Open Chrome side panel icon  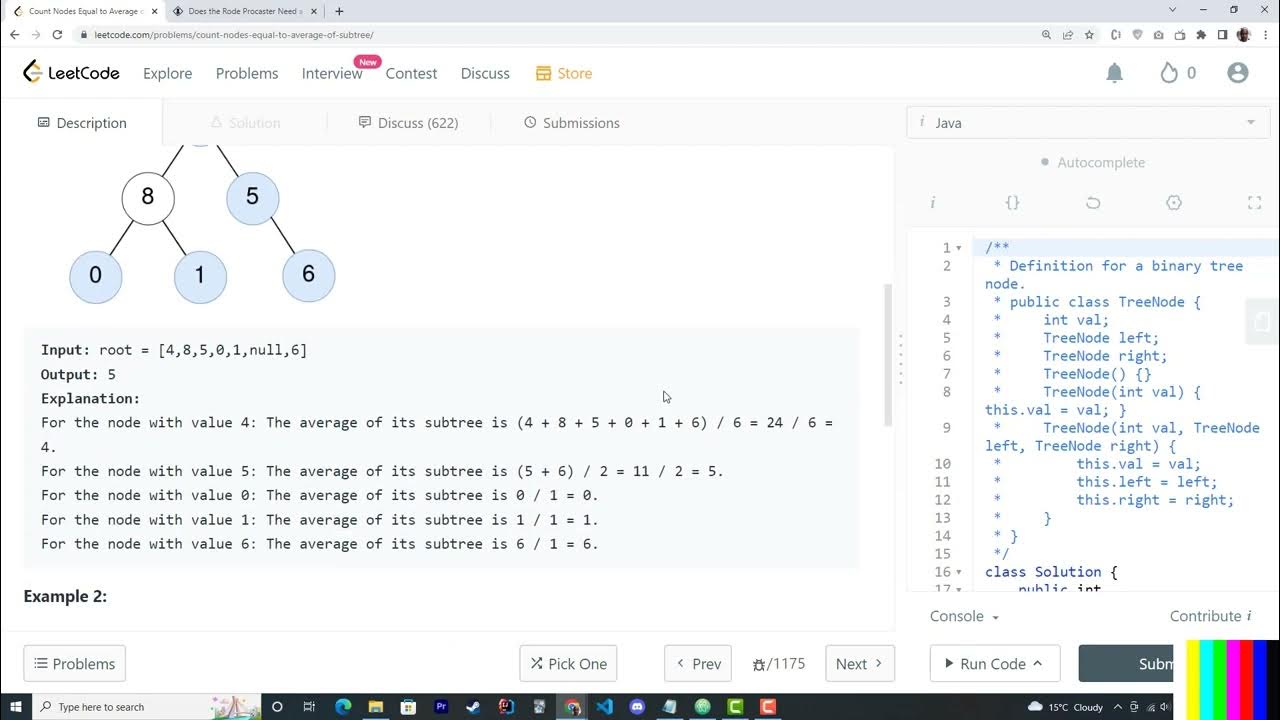pos(1222,34)
